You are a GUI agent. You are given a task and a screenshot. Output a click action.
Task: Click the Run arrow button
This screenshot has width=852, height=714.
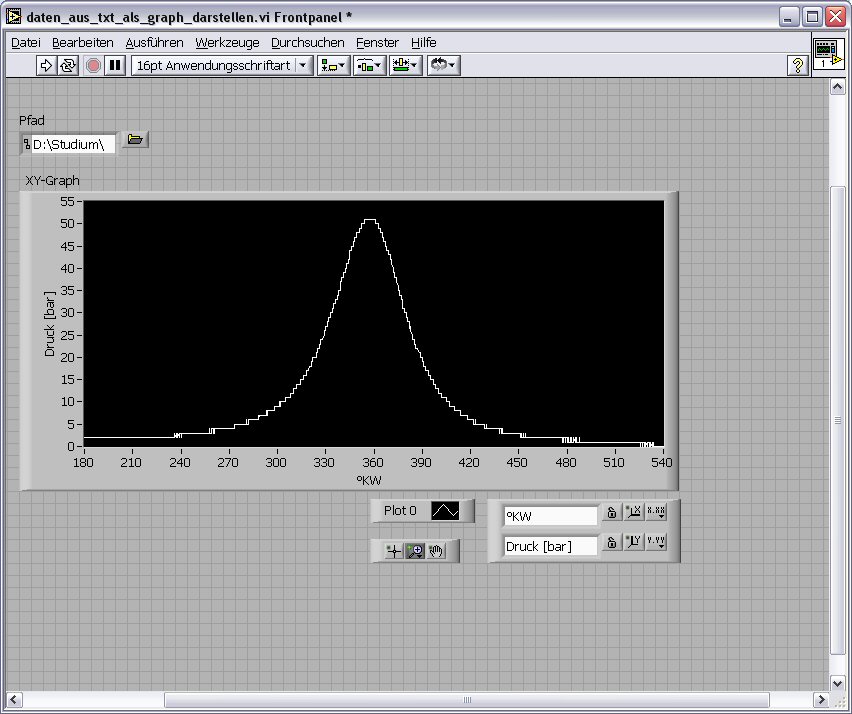pos(46,65)
